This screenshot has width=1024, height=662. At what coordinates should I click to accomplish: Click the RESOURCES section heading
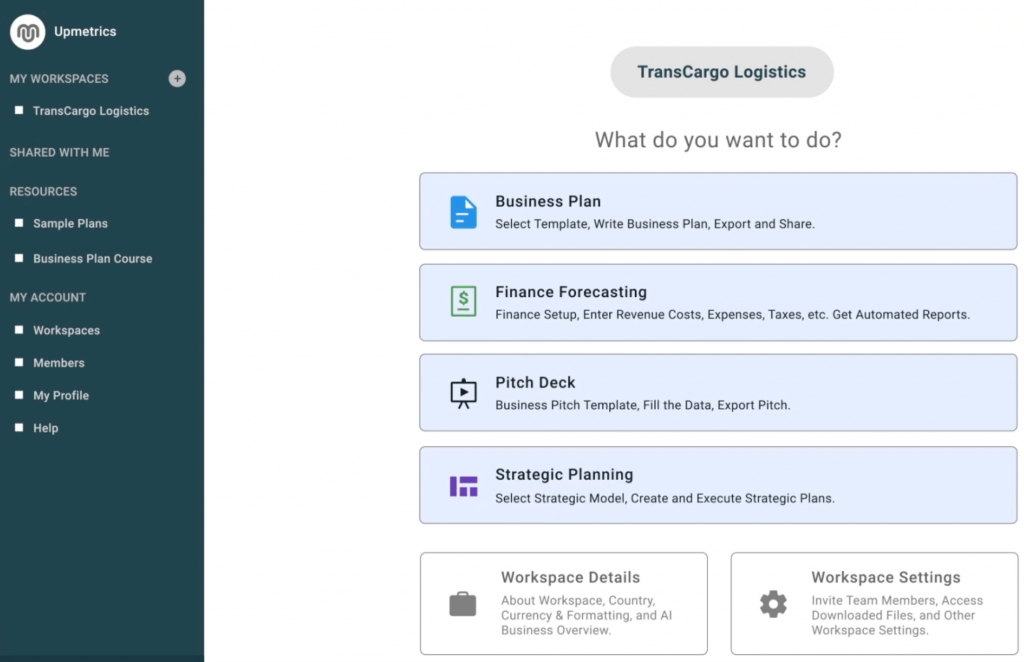43,191
